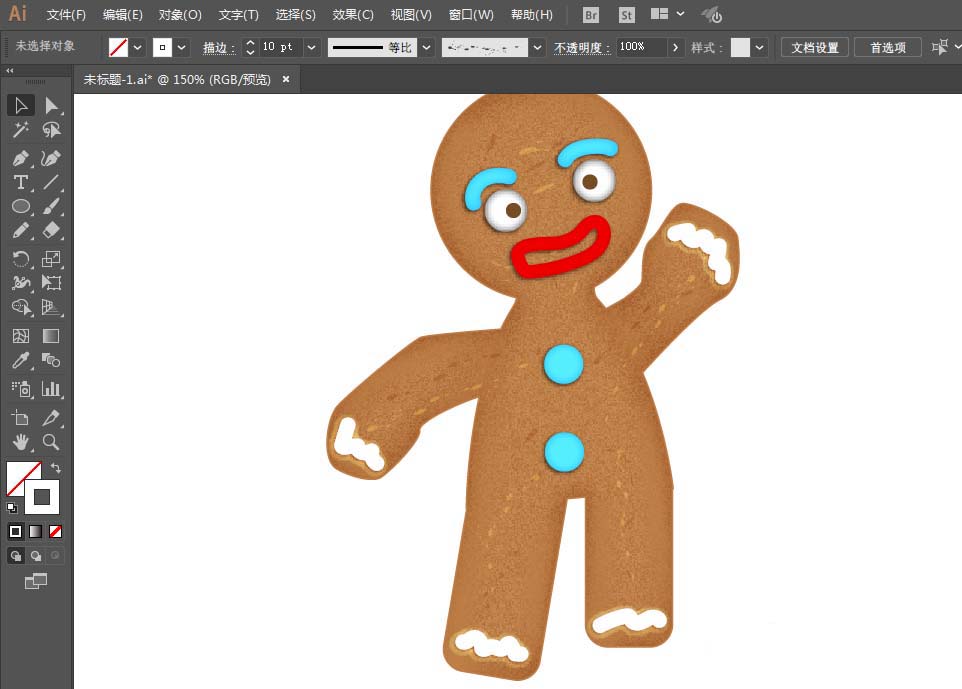Image resolution: width=962 pixels, height=689 pixels.
Task: Select the Symbol Sprayer tool
Action: coord(21,389)
